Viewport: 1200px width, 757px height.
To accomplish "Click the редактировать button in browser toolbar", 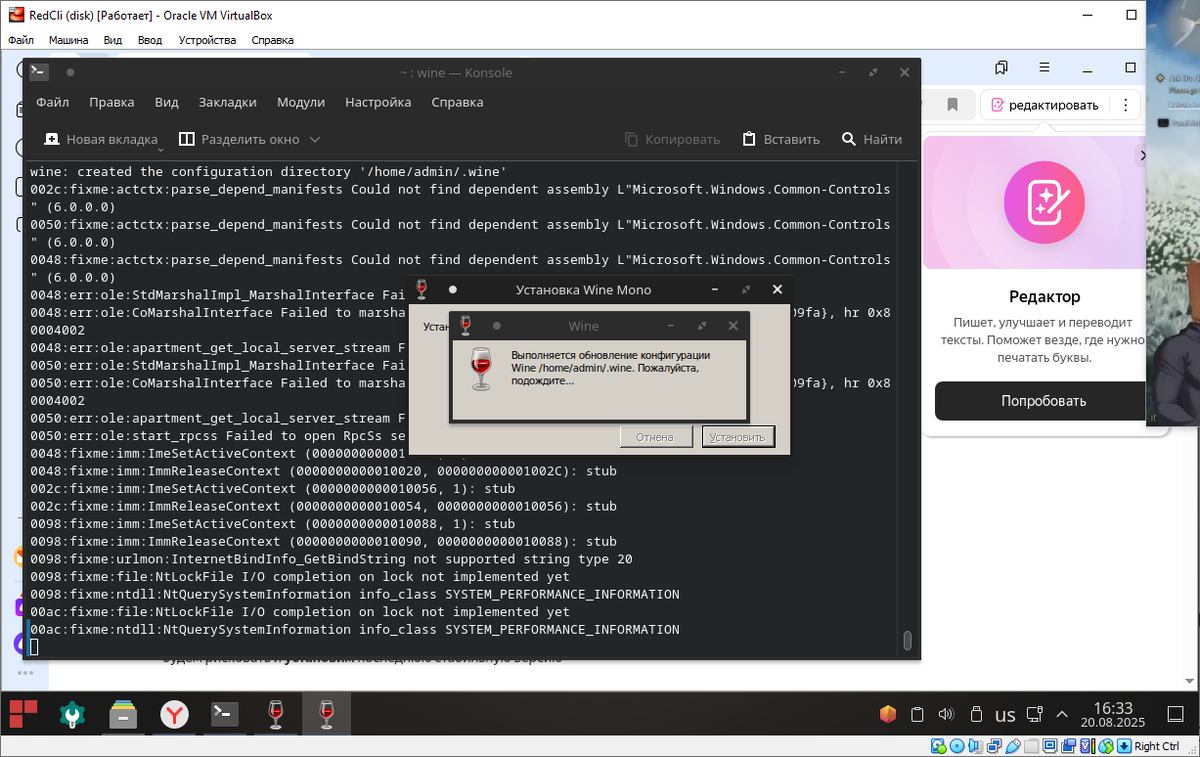I will click(1043, 104).
